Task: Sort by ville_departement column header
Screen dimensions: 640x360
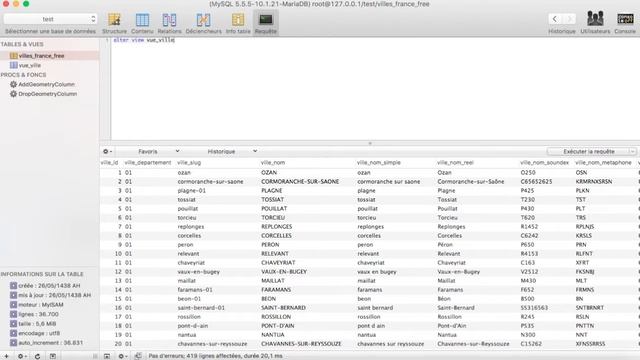Action: [x=148, y=162]
